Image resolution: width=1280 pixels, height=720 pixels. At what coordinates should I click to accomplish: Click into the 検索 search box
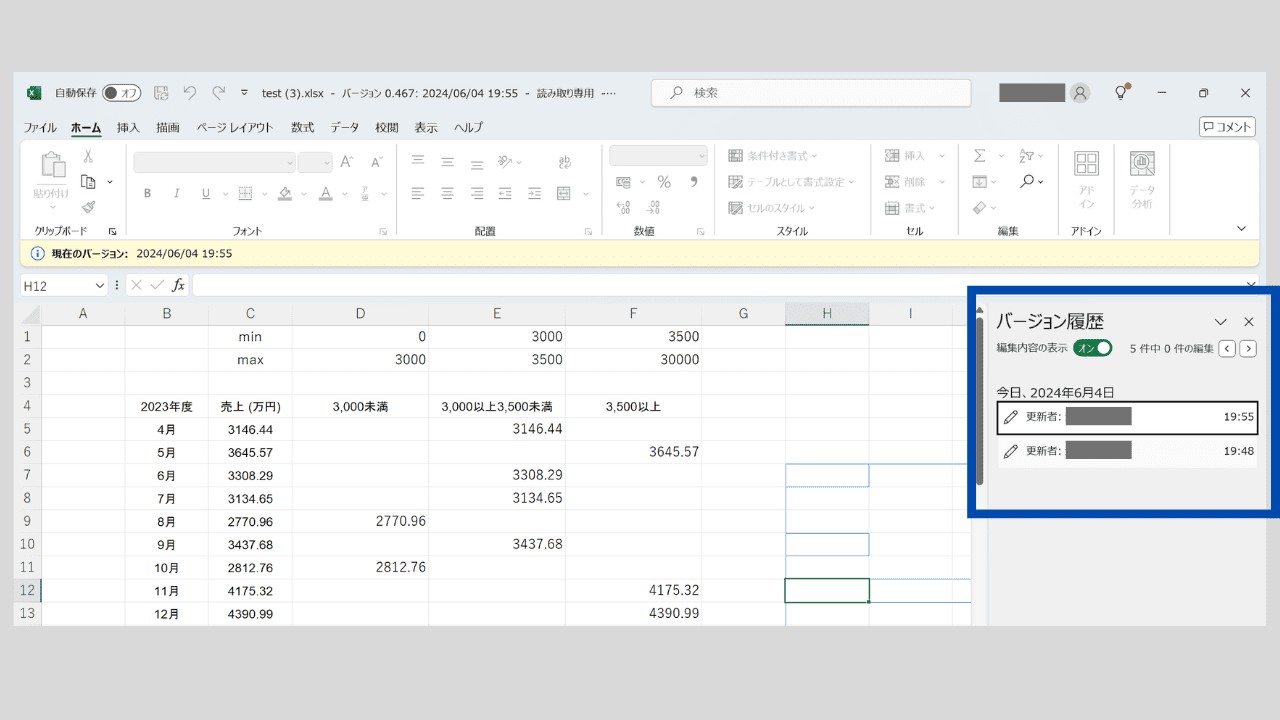tap(811, 93)
